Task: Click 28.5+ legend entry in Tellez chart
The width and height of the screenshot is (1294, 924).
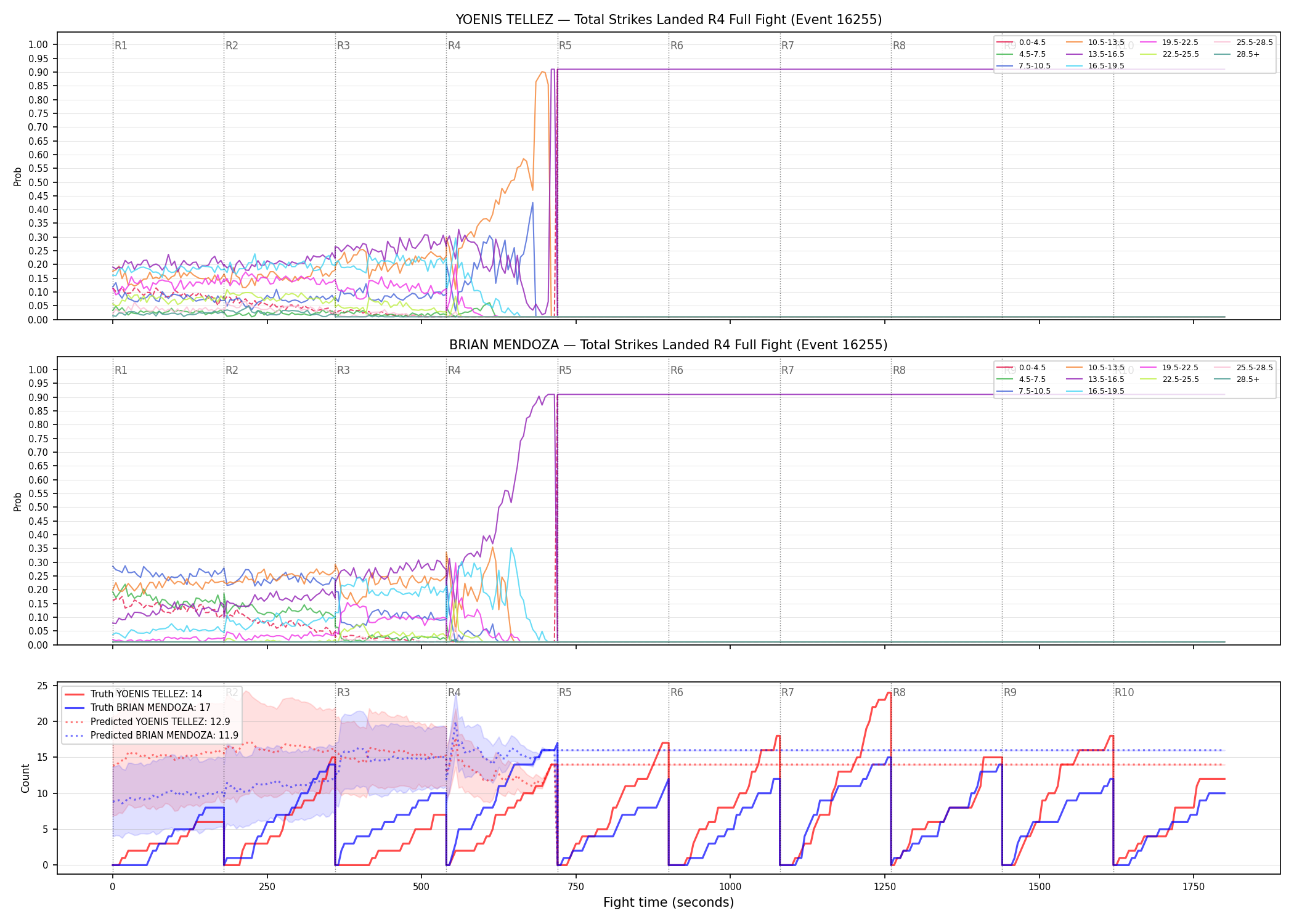Action: coord(1237,54)
